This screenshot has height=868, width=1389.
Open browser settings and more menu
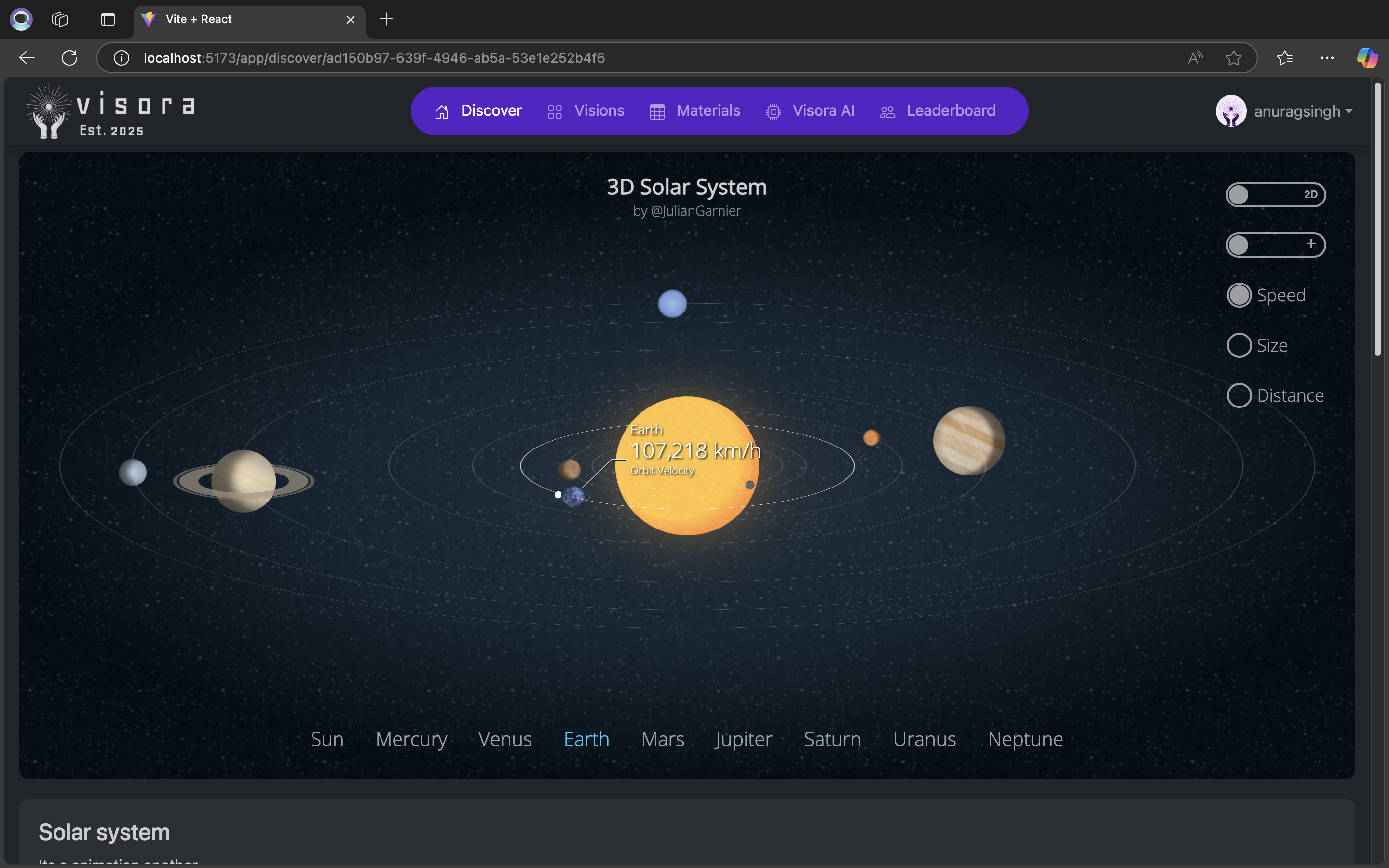point(1327,58)
